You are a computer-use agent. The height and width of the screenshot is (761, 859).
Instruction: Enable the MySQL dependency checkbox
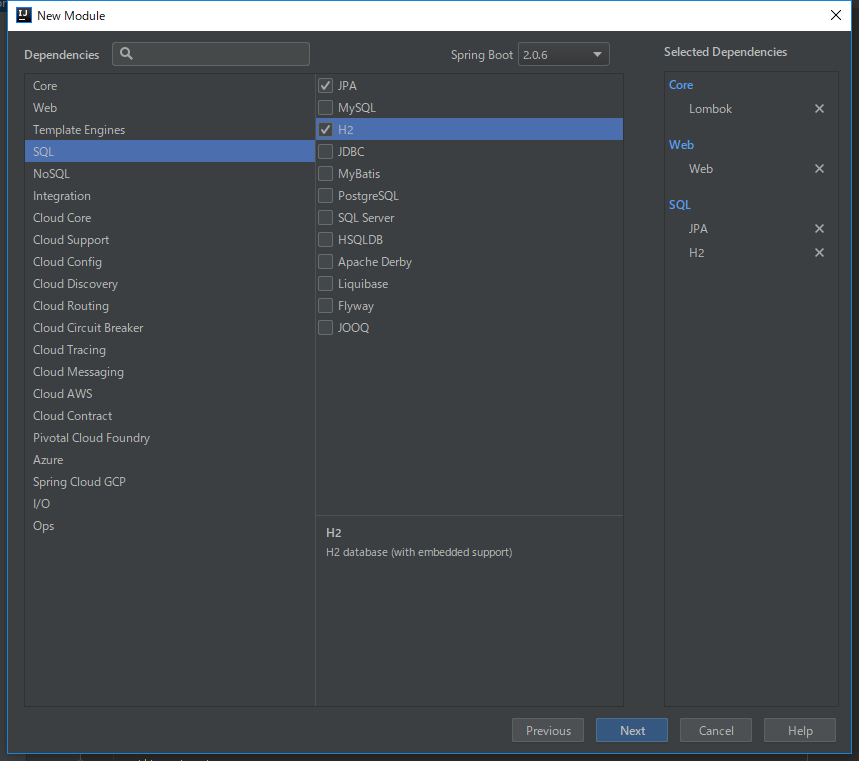click(x=325, y=107)
